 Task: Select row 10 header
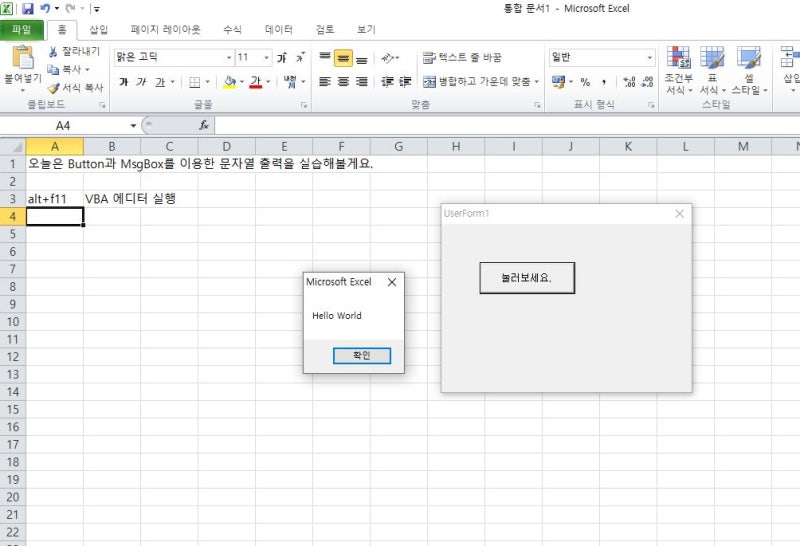click(13, 321)
